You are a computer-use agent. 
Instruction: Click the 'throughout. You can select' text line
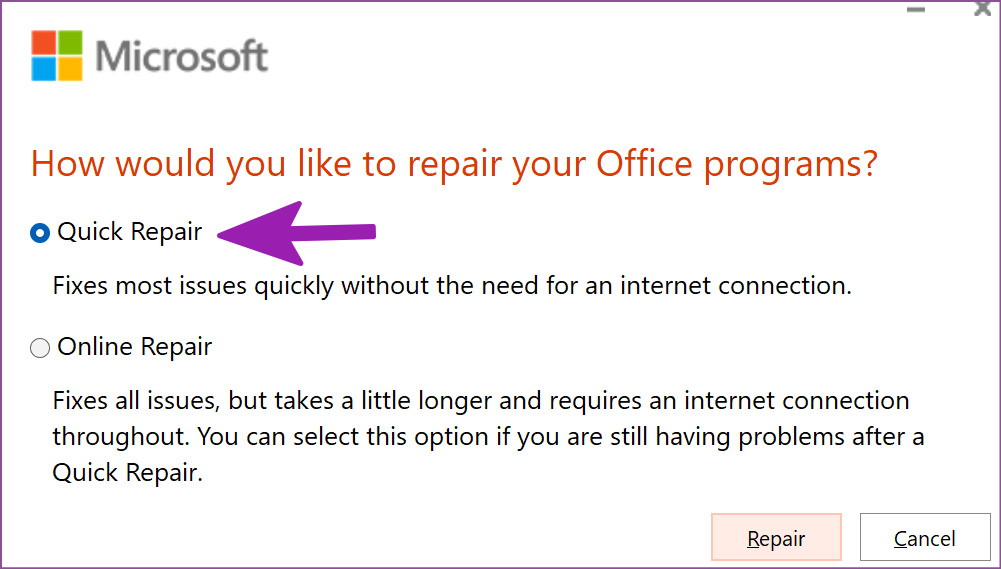point(488,437)
